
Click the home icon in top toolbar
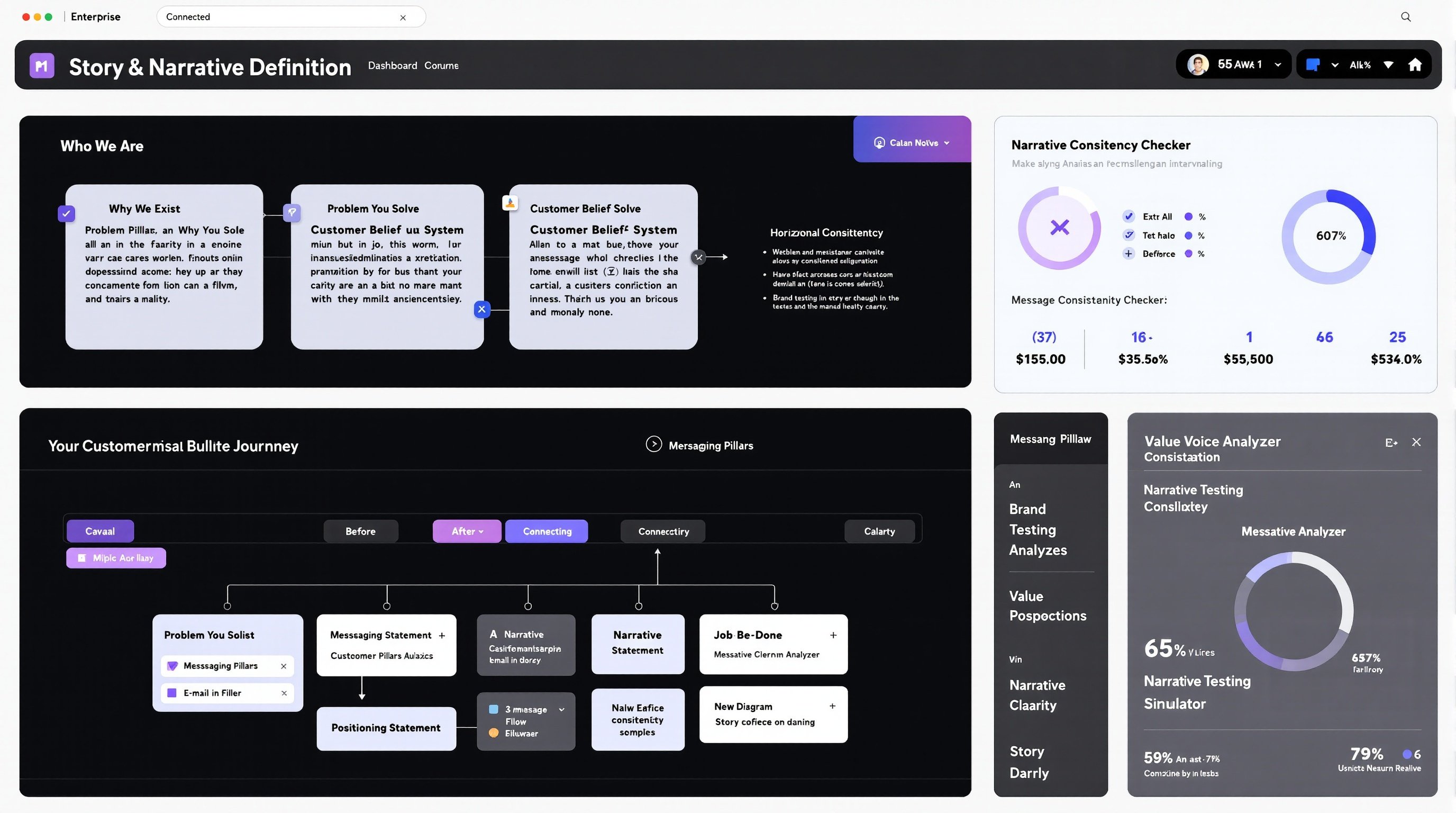(1415, 65)
